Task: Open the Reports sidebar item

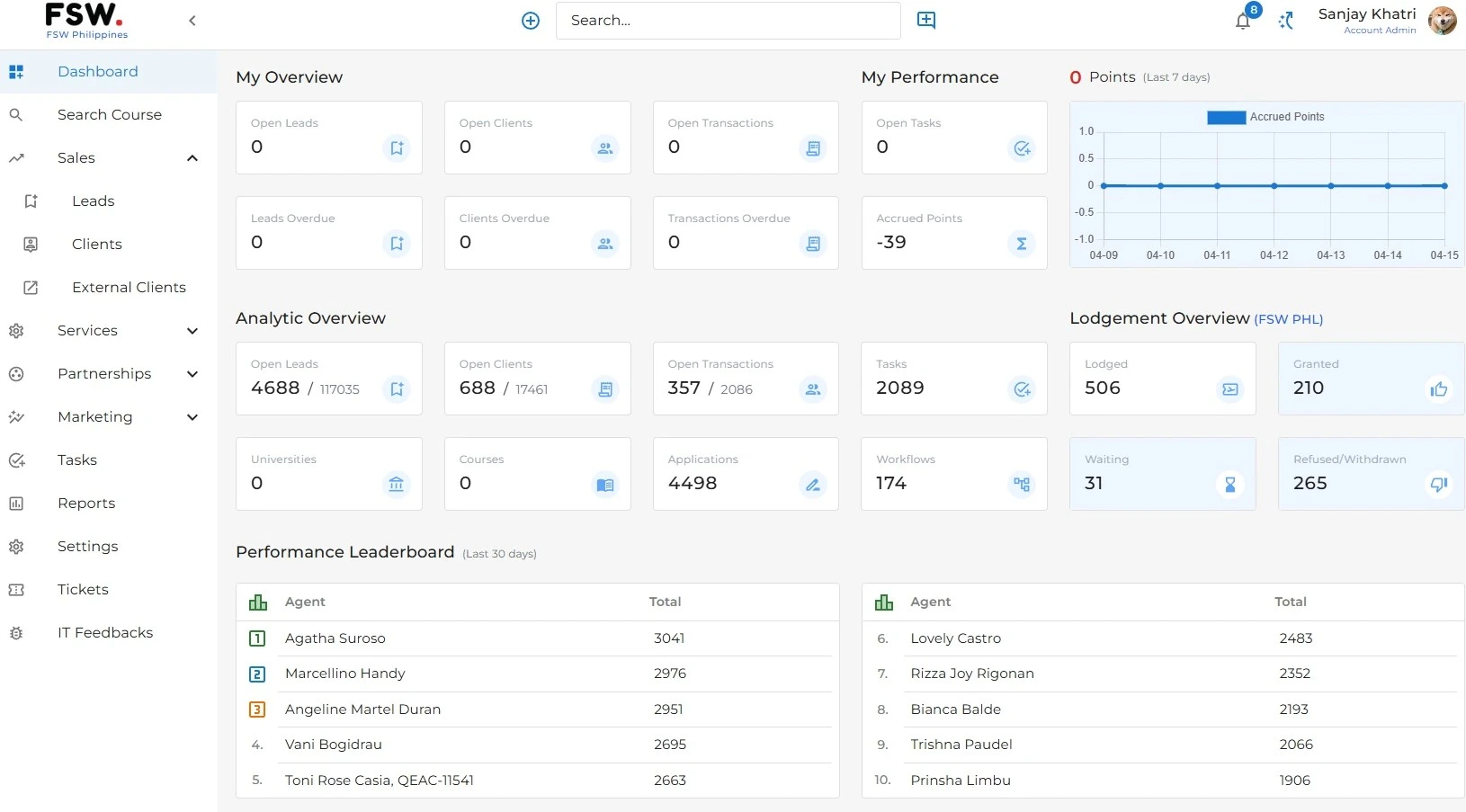Action: click(x=109, y=504)
